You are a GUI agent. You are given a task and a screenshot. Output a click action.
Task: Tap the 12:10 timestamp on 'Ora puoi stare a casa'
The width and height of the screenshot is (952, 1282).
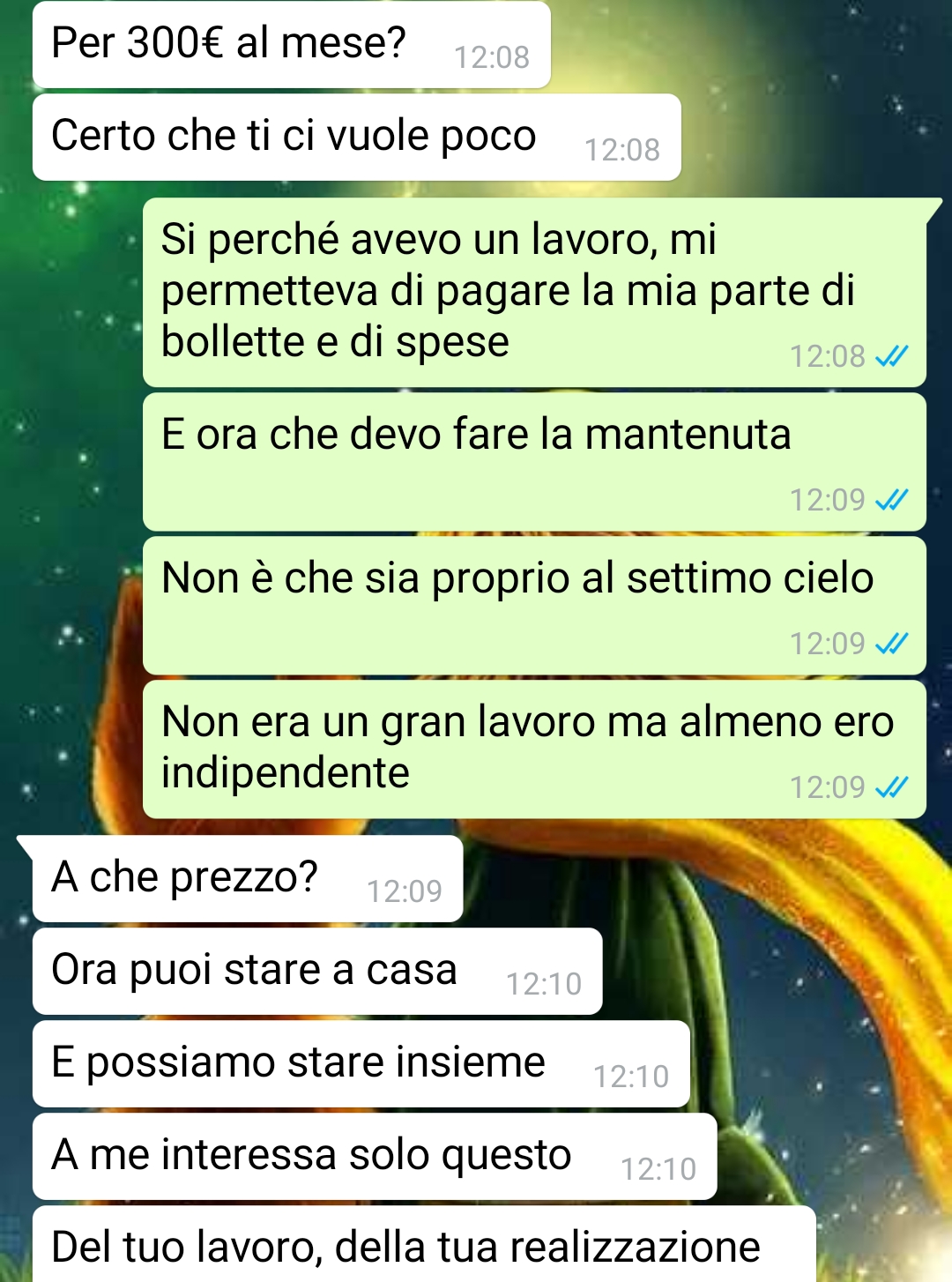[x=544, y=984]
